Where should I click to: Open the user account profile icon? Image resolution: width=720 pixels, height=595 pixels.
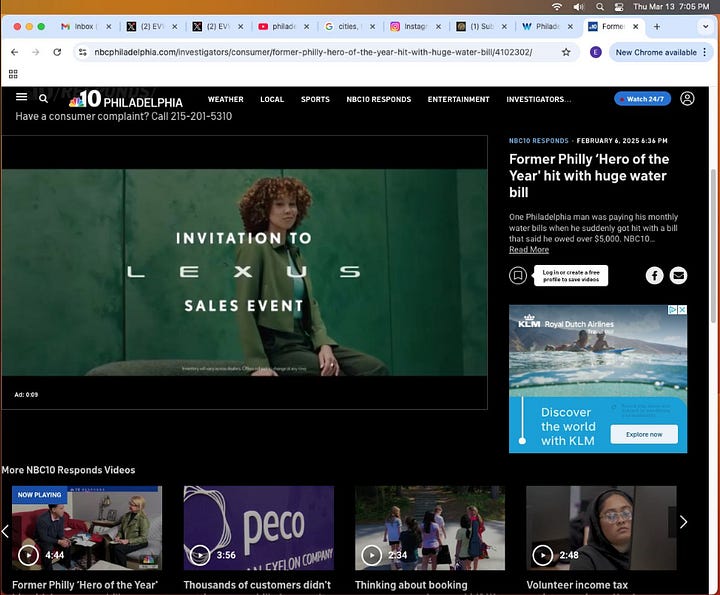click(x=687, y=99)
